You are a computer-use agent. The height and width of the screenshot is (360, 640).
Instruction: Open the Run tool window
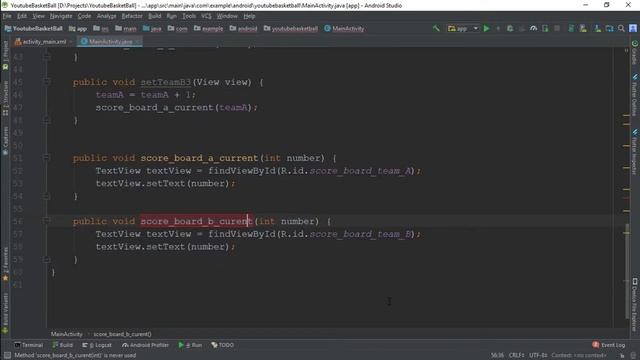pos(190,345)
